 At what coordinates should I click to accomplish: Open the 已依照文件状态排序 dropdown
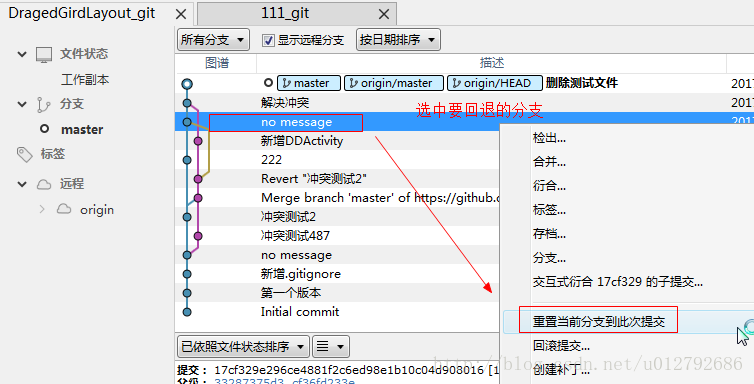point(243,347)
